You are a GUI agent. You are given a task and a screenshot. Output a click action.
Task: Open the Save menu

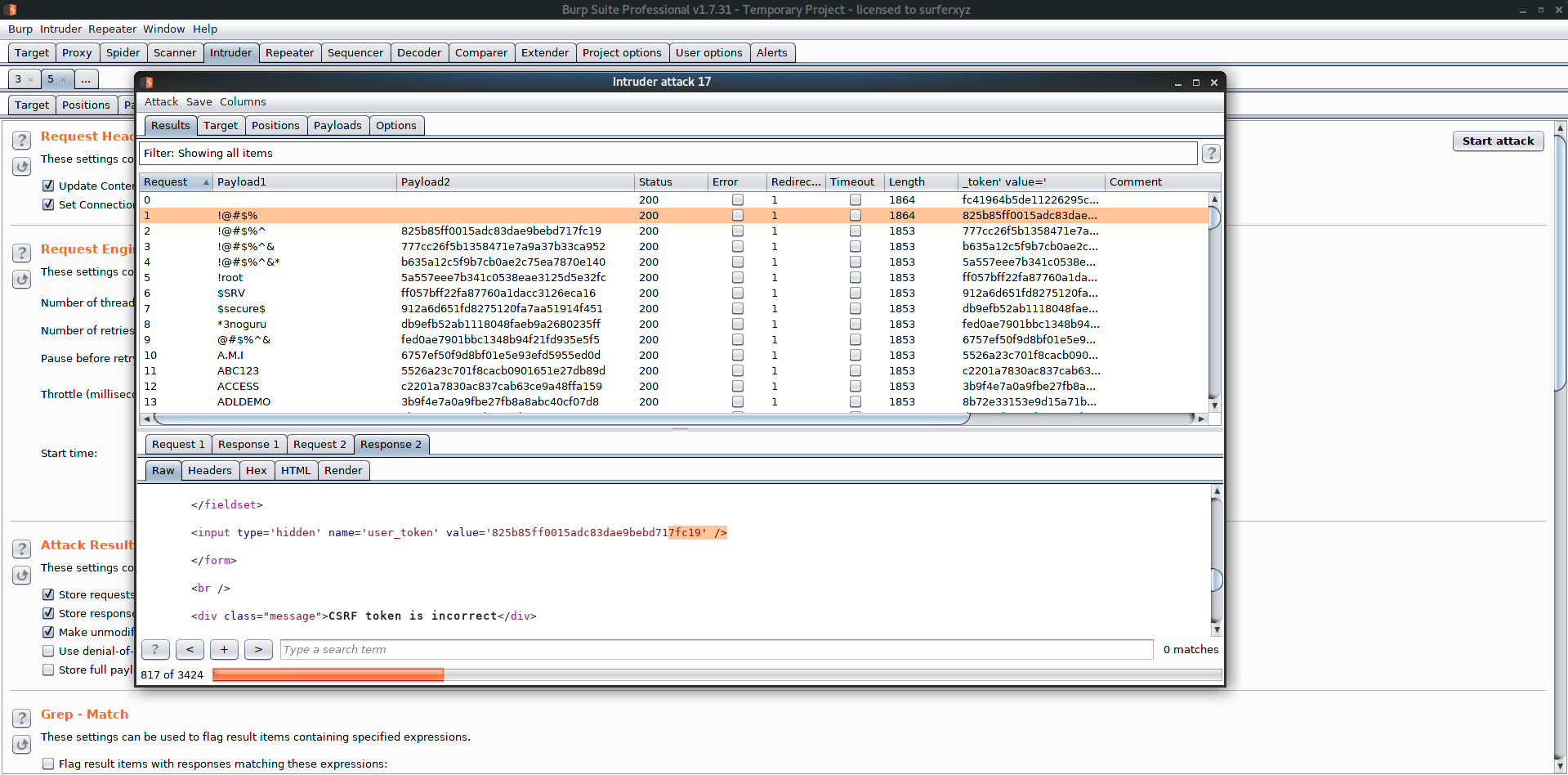click(x=199, y=101)
